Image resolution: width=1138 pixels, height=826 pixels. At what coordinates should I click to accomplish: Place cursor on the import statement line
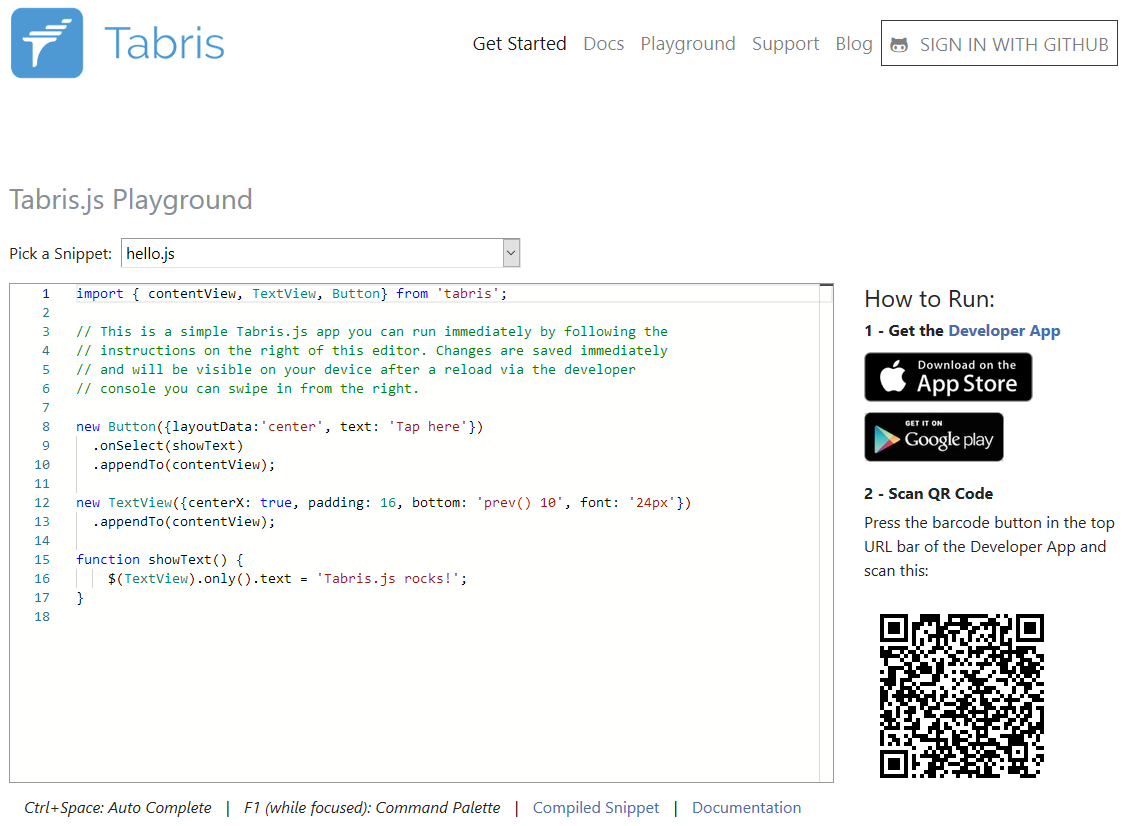[x=292, y=294]
